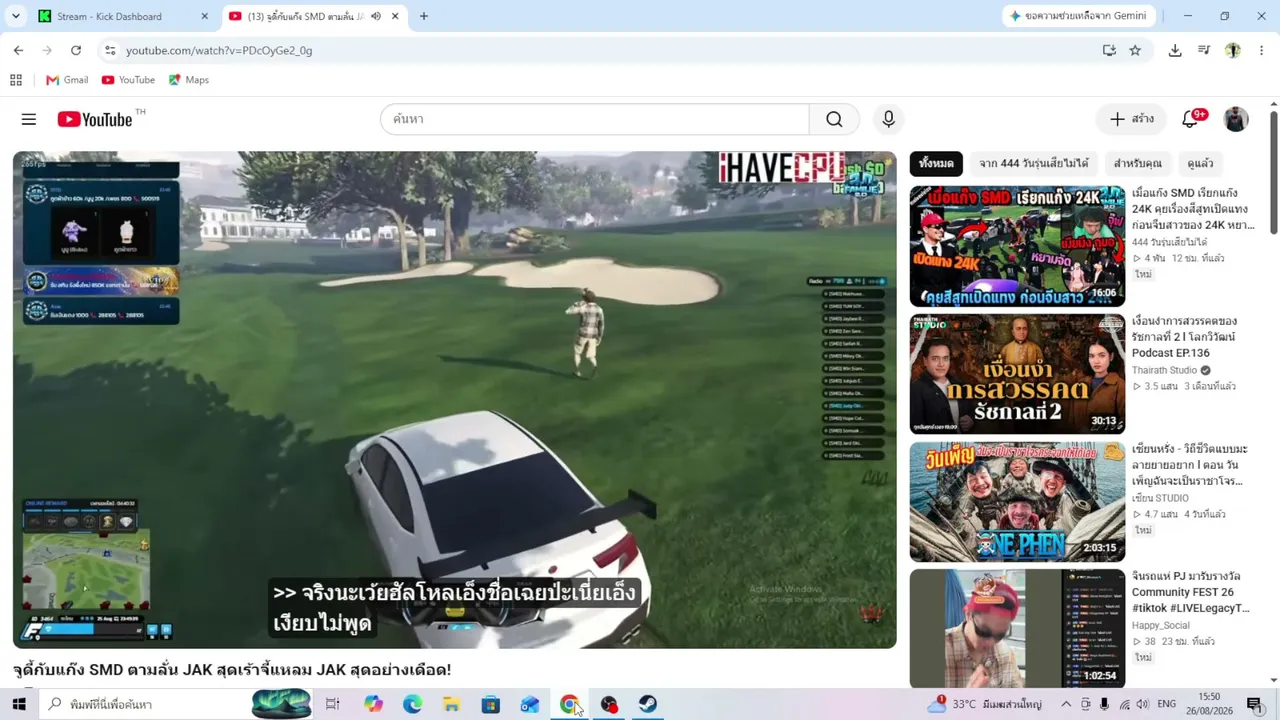Image resolution: width=1280 pixels, height=720 pixels.
Task: Open the 33°C weather widget
Action: tap(984, 704)
